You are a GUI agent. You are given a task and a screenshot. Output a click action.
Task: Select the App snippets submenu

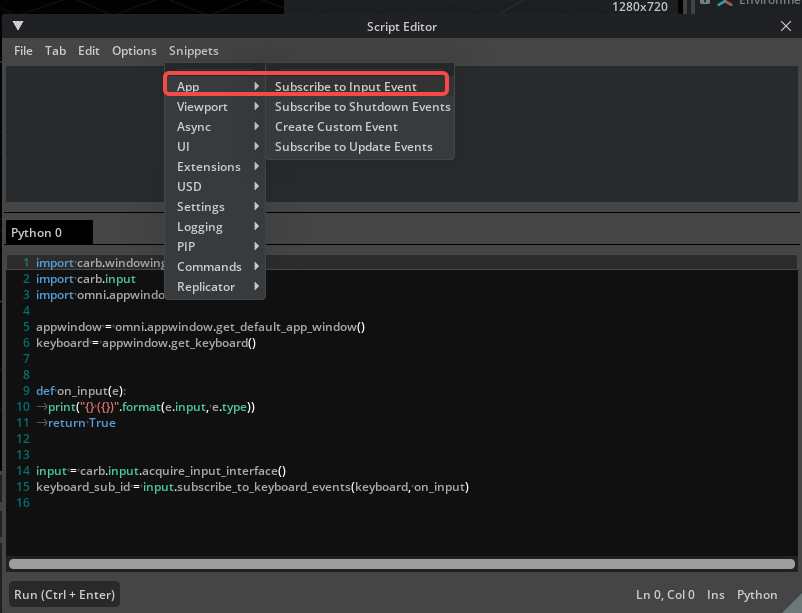point(215,86)
